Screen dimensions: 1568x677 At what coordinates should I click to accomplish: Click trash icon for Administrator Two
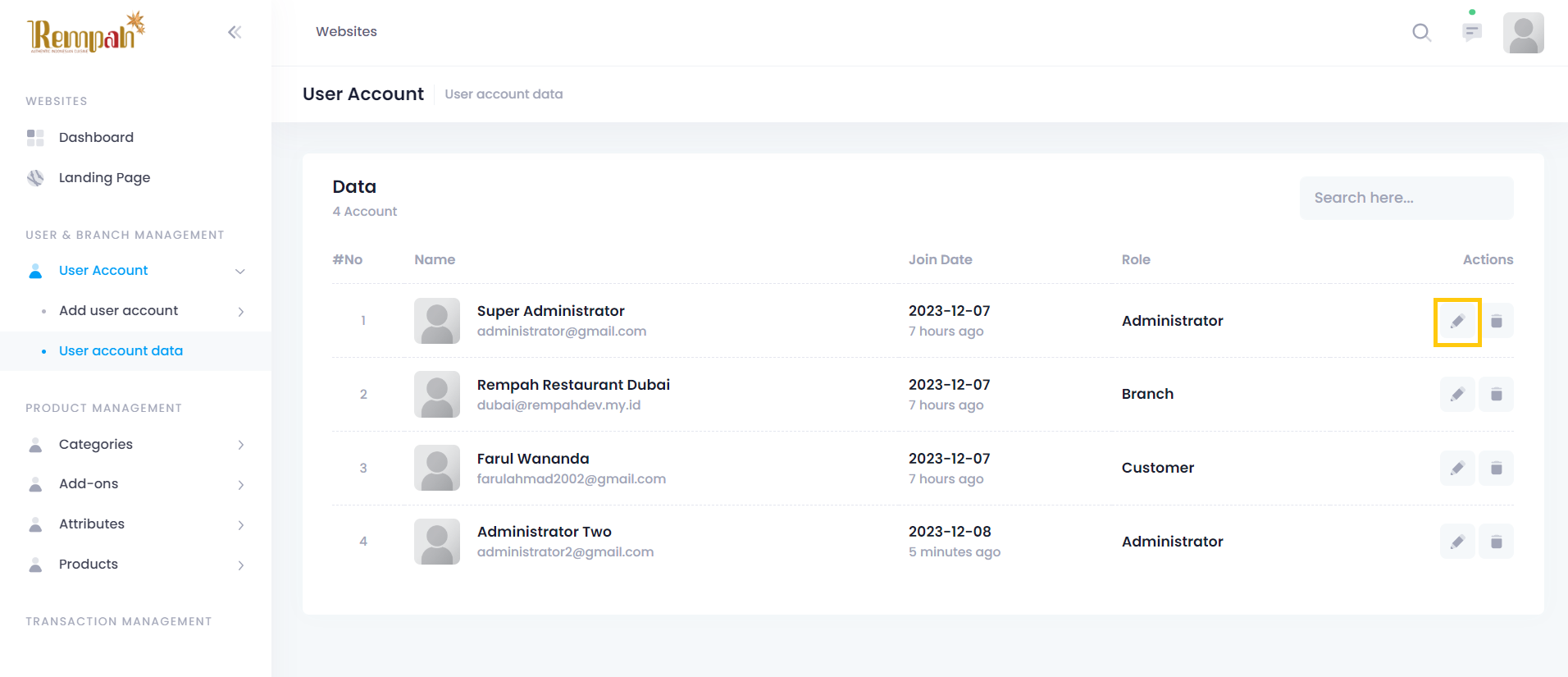[x=1496, y=542]
